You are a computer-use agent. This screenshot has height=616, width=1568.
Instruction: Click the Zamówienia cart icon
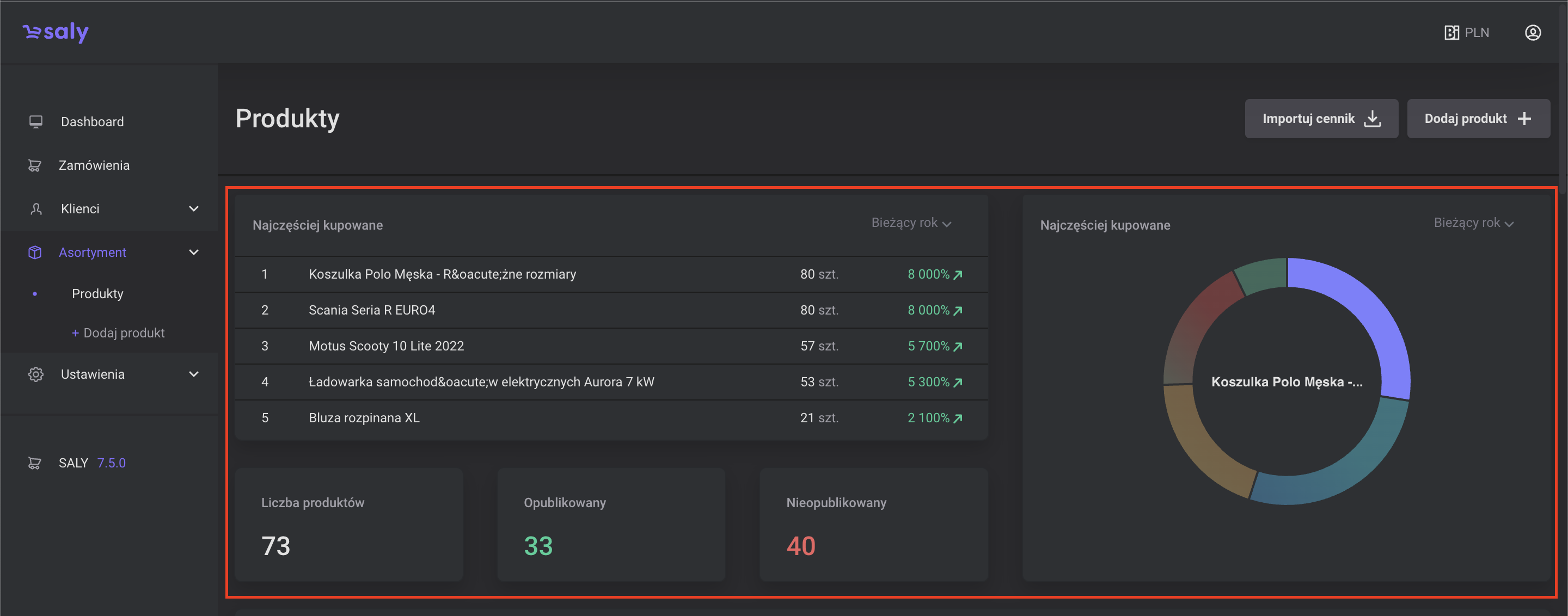tap(35, 165)
